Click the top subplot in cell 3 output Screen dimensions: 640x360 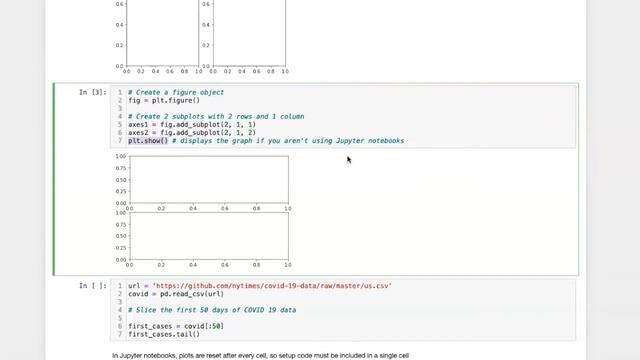pyautogui.click(x=209, y=180)
